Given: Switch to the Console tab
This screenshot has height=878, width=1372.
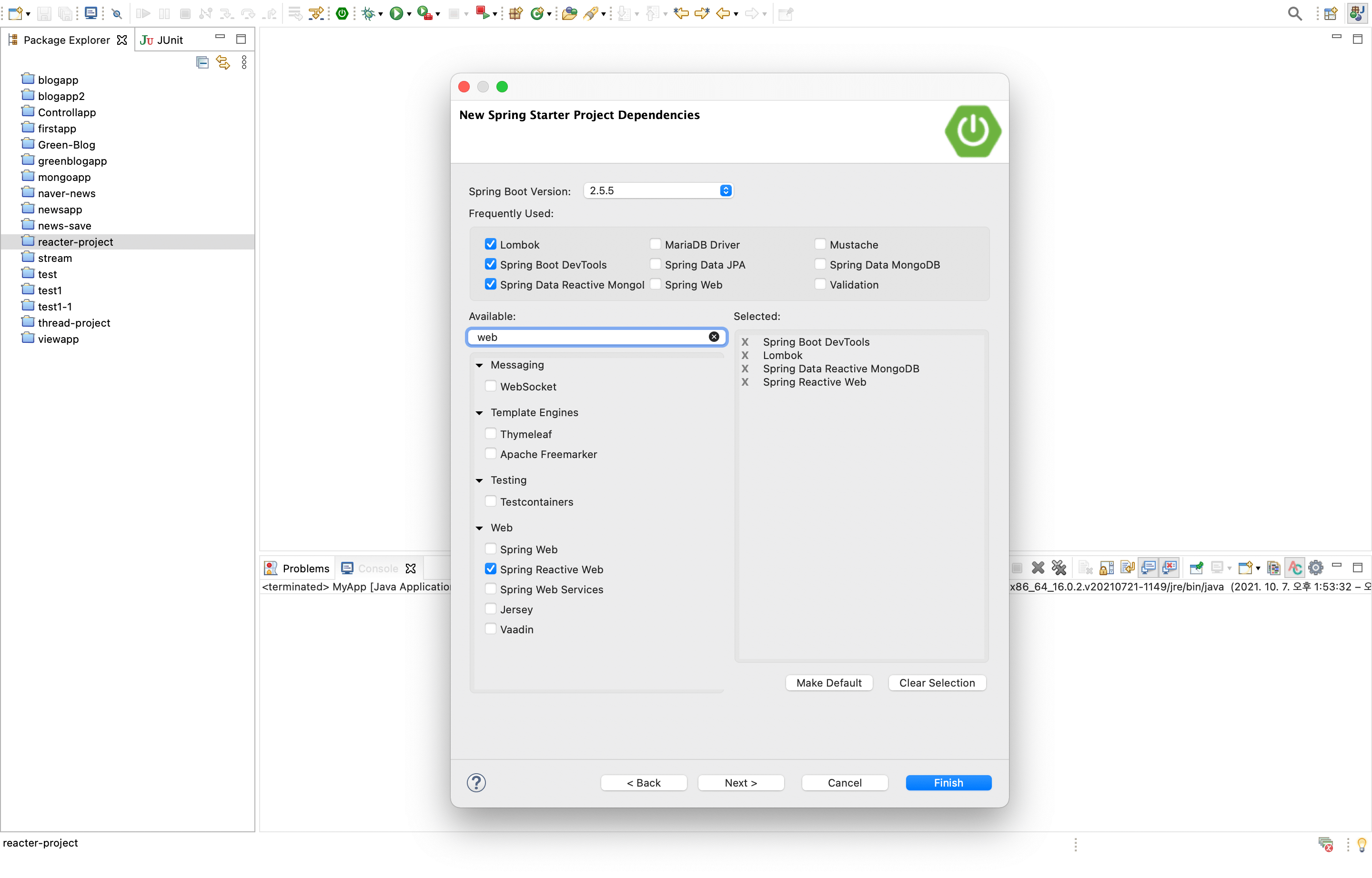Looking at the screenshot, I should pos(378,568).
